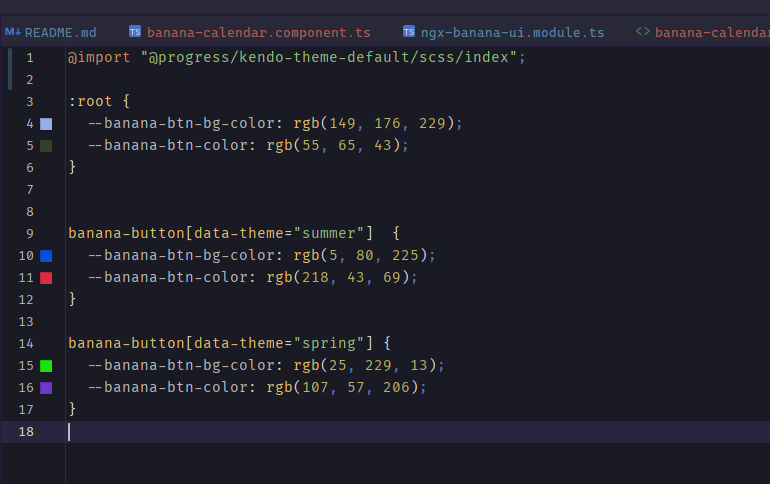Open the dark olive color swatch on line 5
The height and width of the screenshot is (484, 770).
(46, 146)
